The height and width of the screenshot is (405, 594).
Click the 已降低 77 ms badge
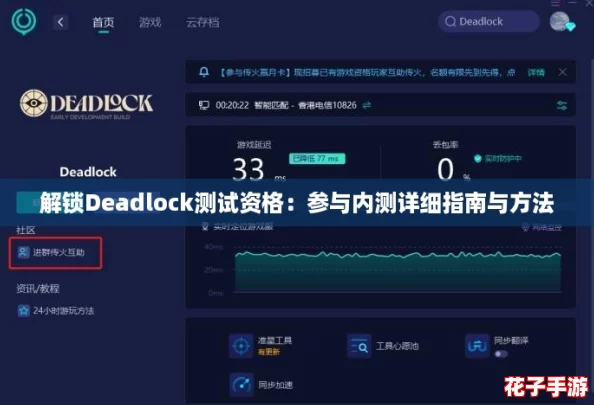pyautogui.click(x=317, y=158)
